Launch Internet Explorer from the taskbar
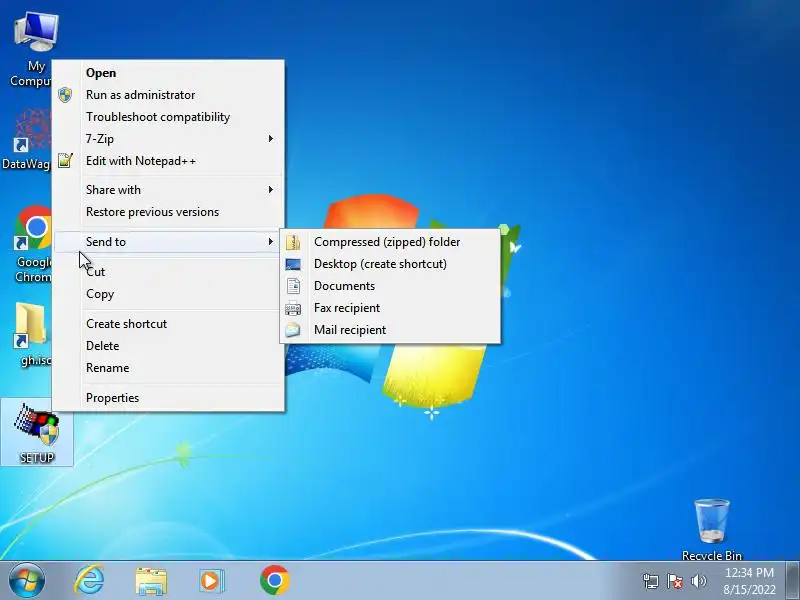The image size is (800, 600). pos(89,581)
